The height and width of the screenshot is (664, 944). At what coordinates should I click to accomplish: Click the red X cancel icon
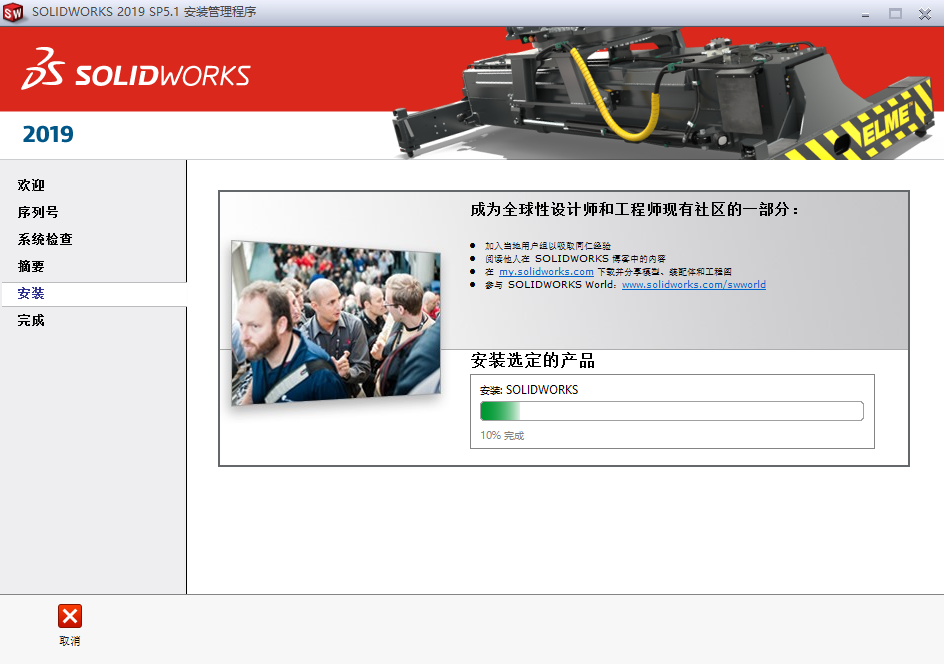click(x=68, y=617)
